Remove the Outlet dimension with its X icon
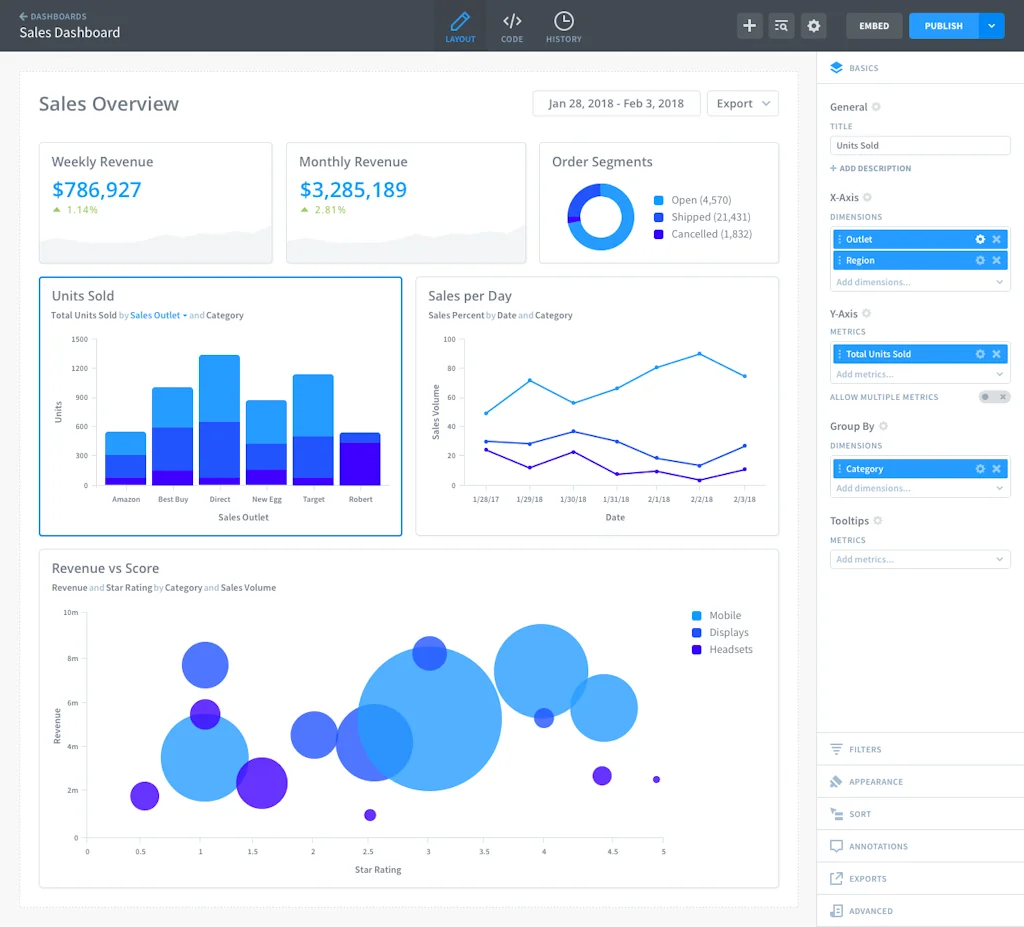 tap(996, 240)
